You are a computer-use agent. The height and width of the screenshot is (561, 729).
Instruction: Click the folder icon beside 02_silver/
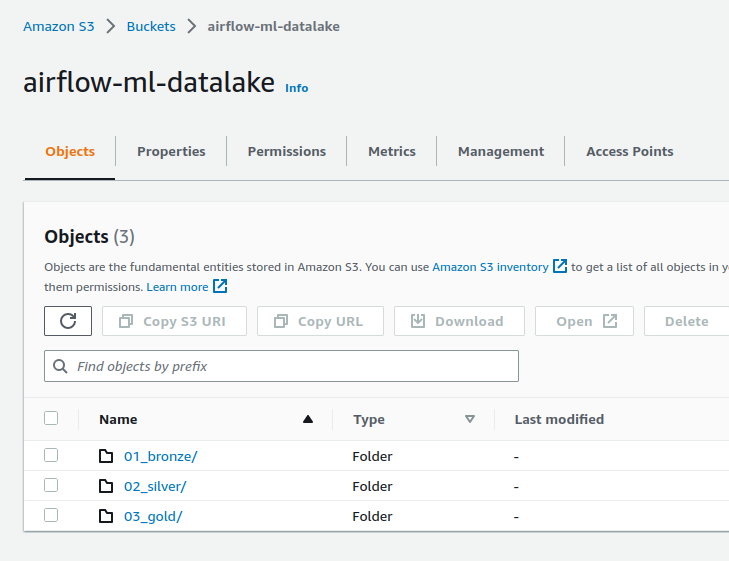pos(106,486)
